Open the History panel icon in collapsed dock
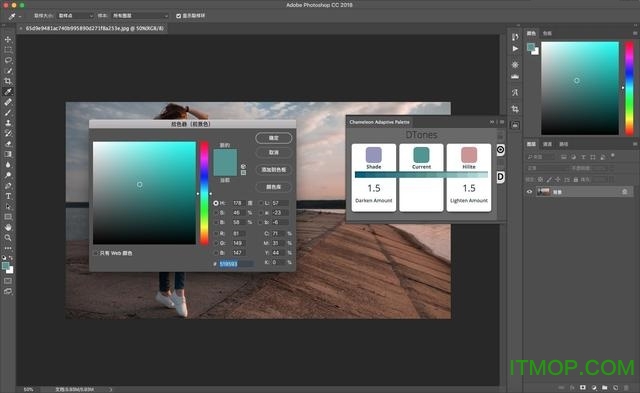The image size is (640, 393). tap(515, 37)
